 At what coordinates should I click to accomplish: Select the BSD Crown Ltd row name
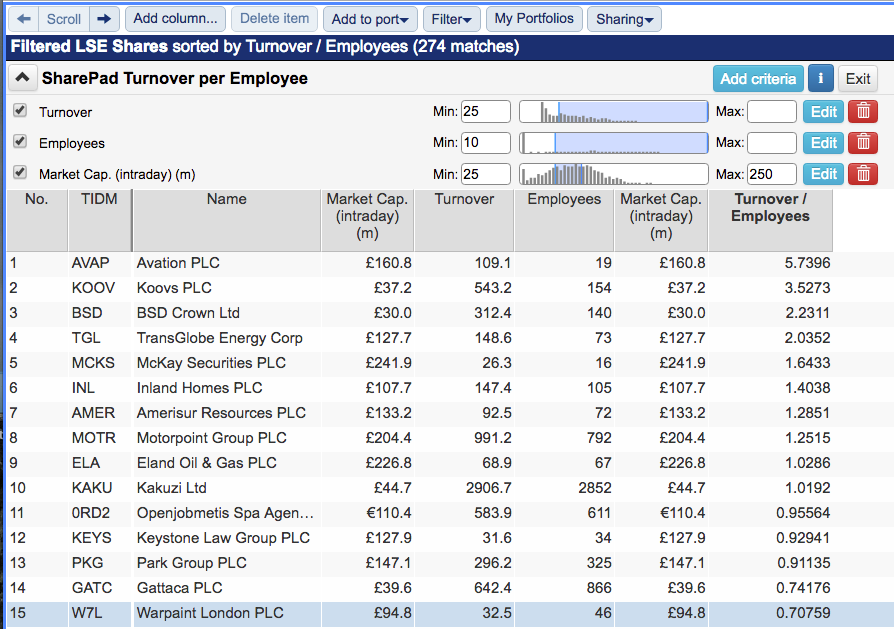tap(188, 313)
